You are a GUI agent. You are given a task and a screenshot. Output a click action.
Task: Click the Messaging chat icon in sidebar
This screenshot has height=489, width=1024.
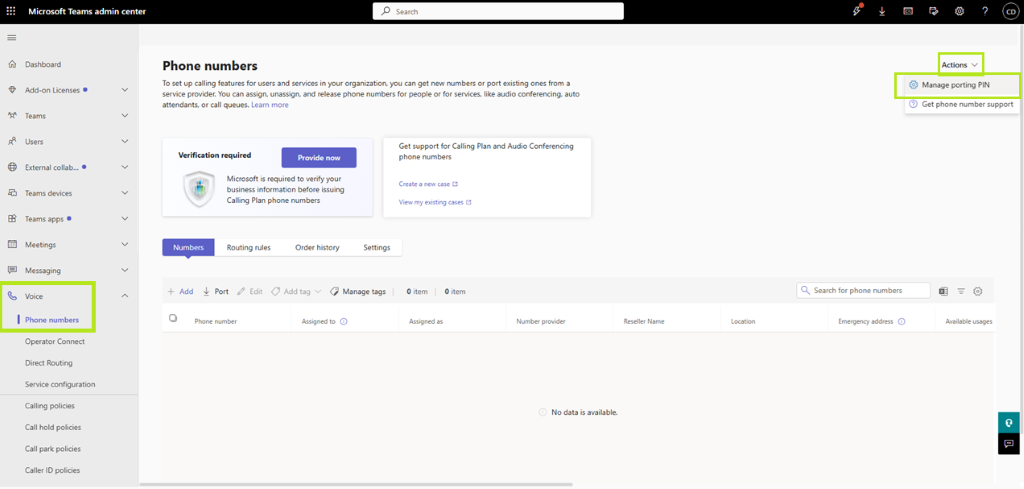pos(12,270)
